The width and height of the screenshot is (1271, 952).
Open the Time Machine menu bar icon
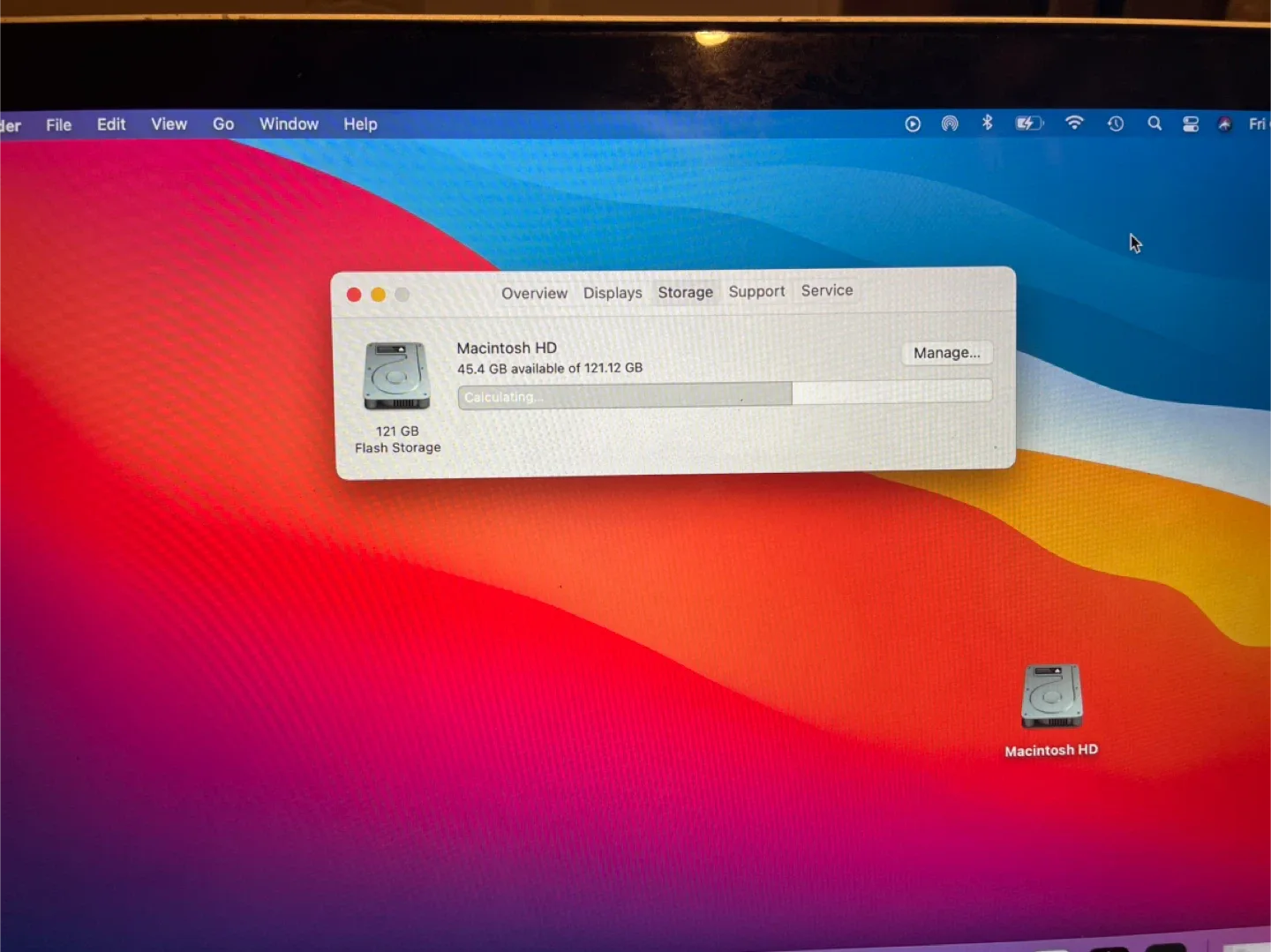tap(1115, 124)
